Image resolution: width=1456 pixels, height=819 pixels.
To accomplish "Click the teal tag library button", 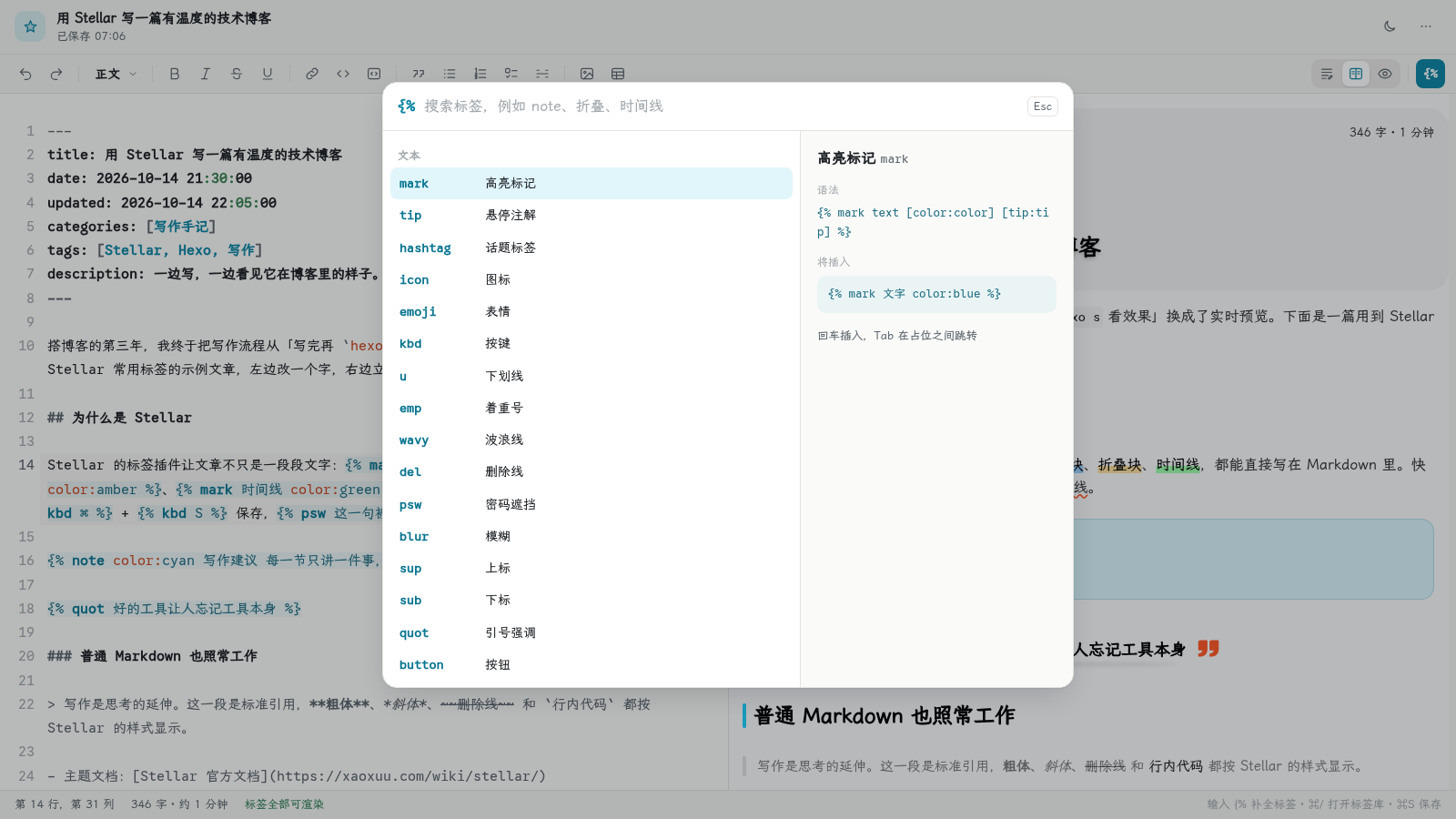I will pyautogui.click(x=1431, y=74).
